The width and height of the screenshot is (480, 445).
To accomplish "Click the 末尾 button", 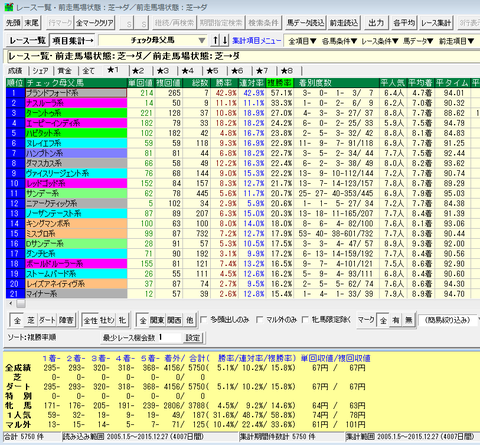I will pyautogui.click(x=32, y=23).
